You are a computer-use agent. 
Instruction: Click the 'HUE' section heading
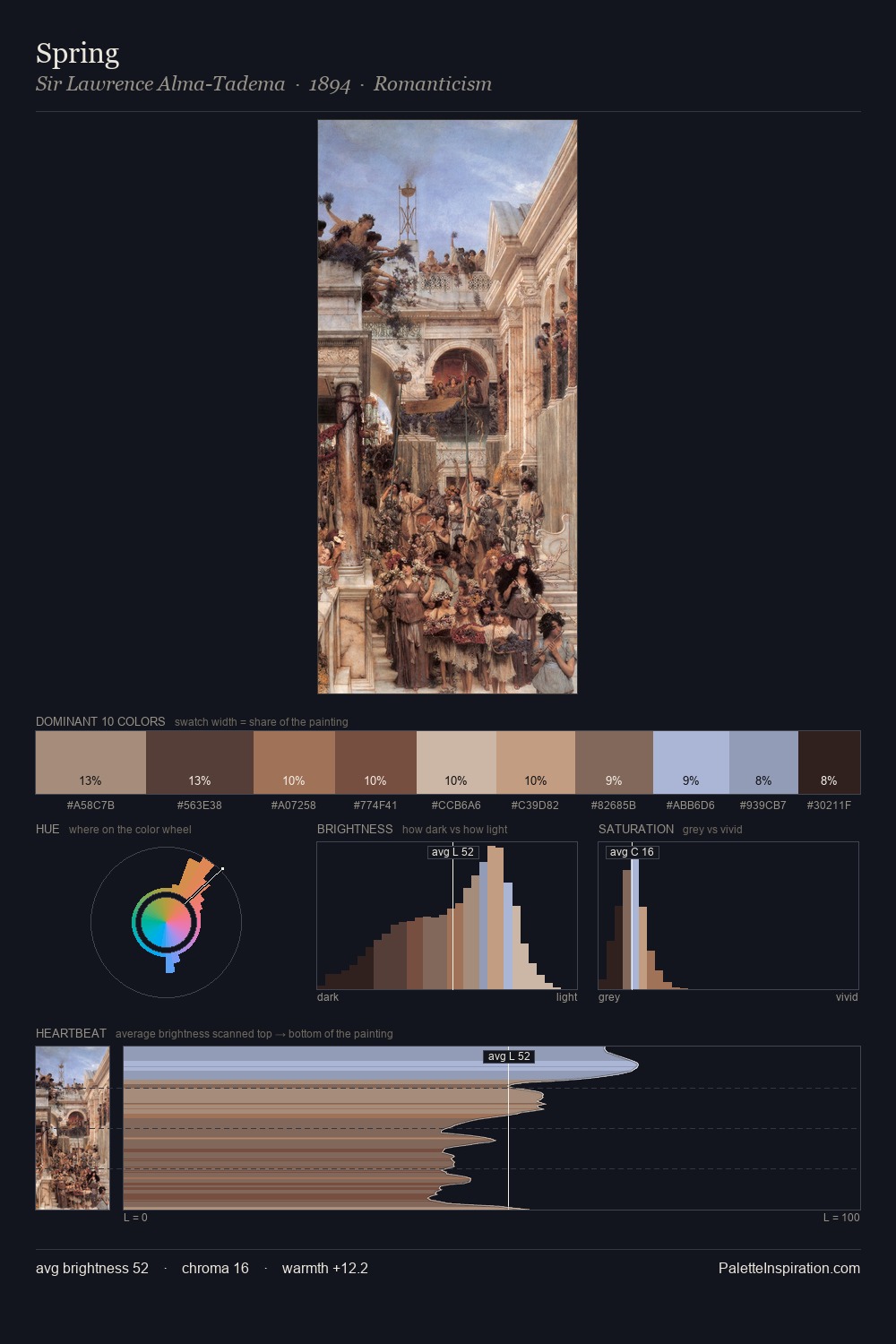[47, 829]
